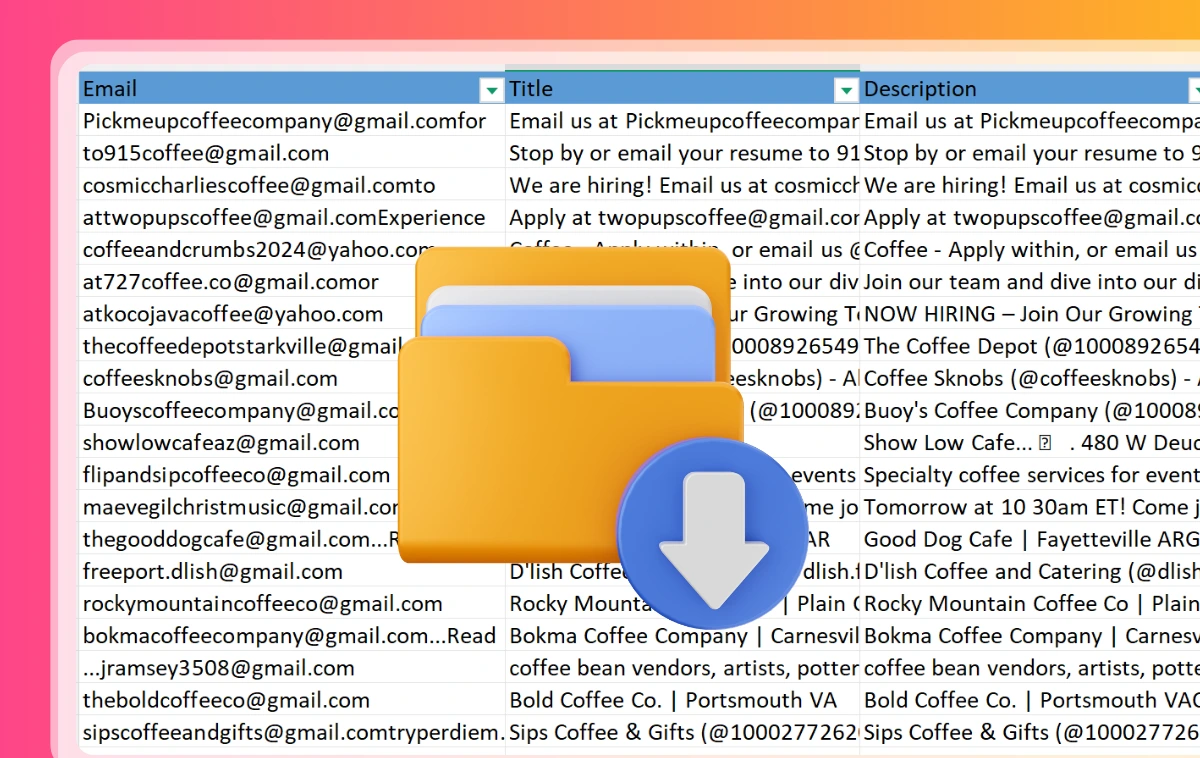Click Description cell 'Good Dog Cafe | Fayetteville'
1200x758 pixels.
click(1030, 539)
